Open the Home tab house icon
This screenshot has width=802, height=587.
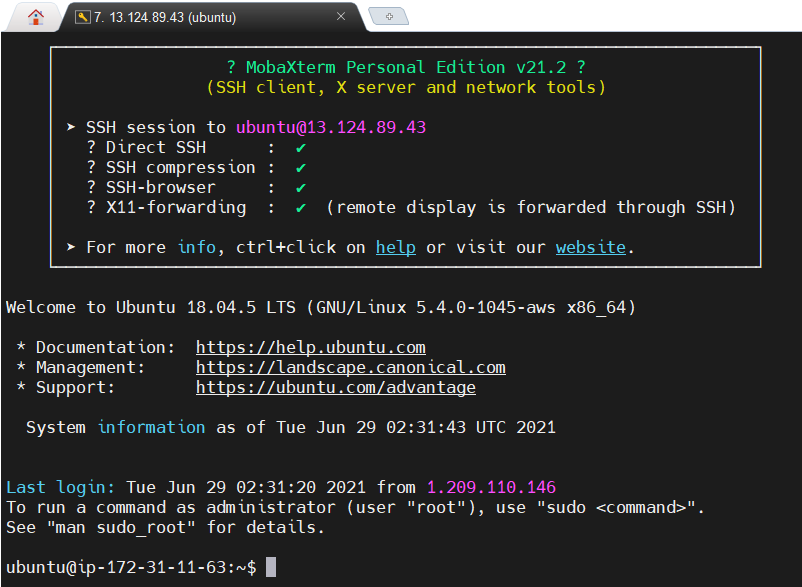tap(36, 17)
